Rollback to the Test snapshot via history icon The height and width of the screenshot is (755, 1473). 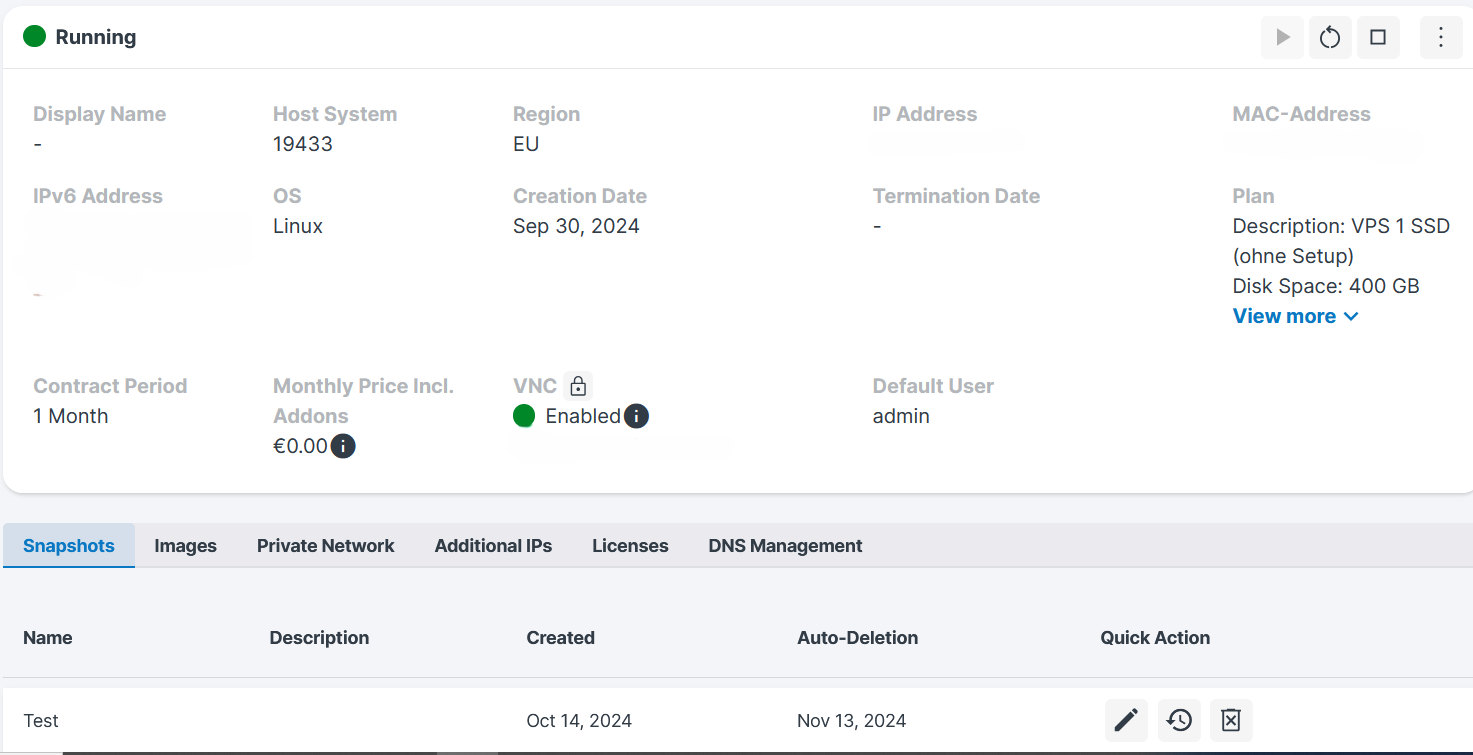point(1179,720)
